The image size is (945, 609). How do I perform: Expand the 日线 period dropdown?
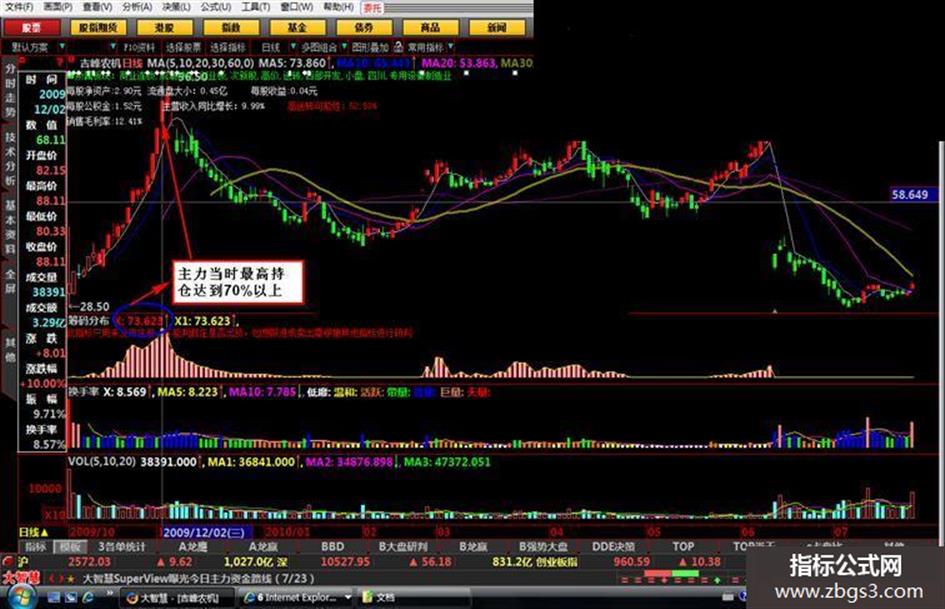[x=294, y=46]
